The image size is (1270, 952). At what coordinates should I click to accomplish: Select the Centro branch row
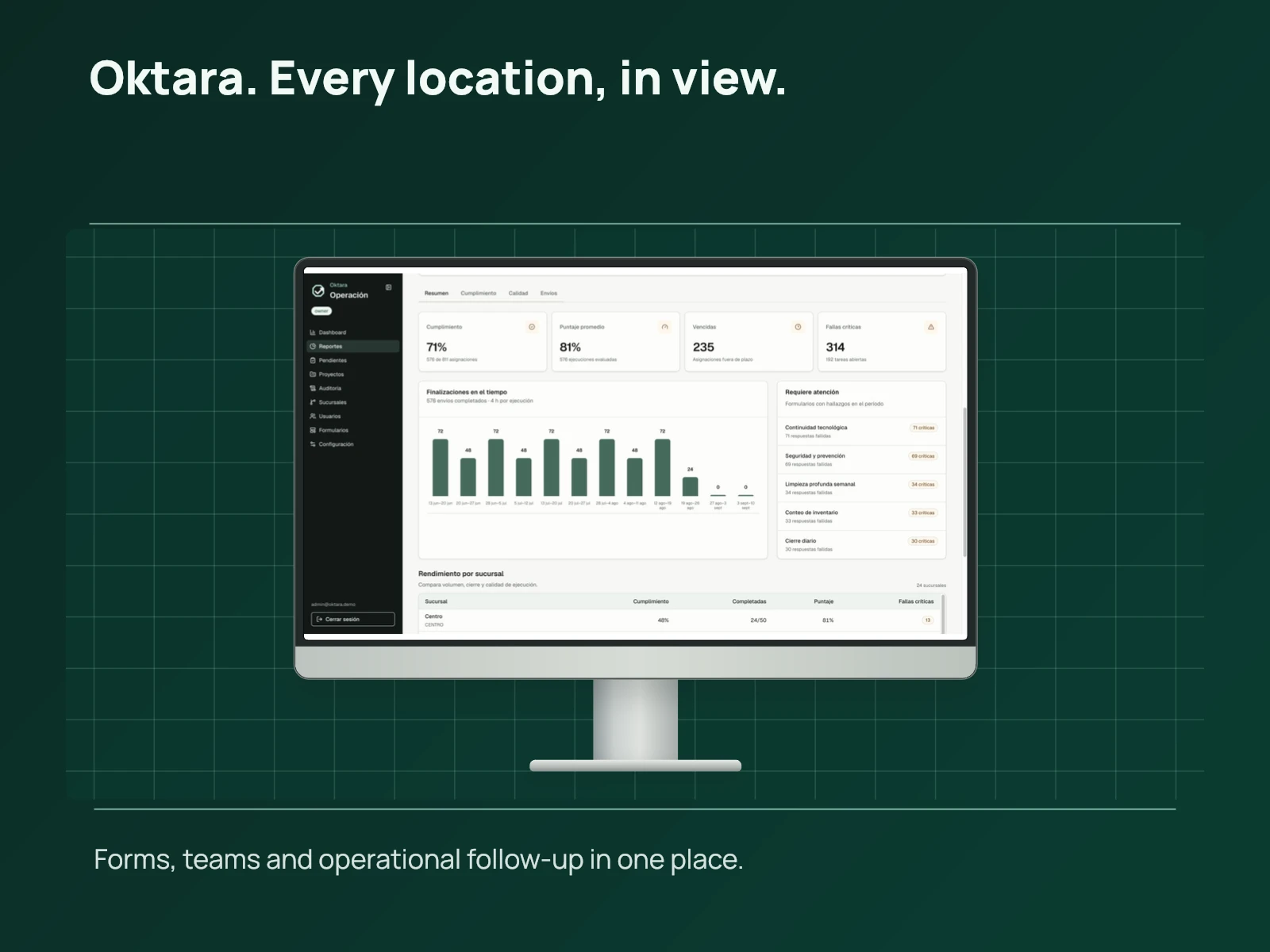pos(680,620)
